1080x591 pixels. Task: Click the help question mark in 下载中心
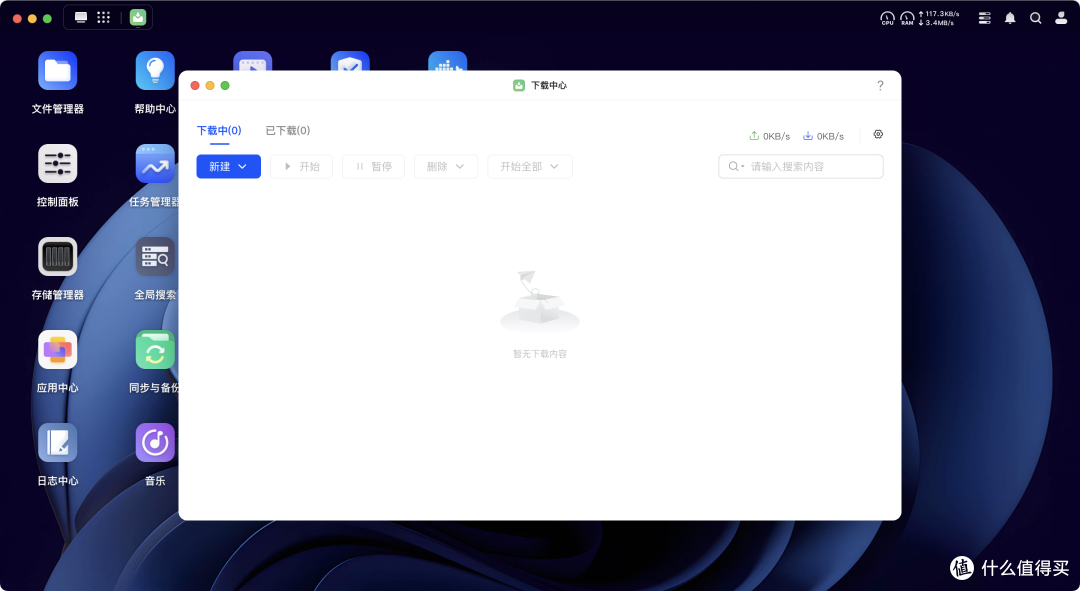pos(880,85)
